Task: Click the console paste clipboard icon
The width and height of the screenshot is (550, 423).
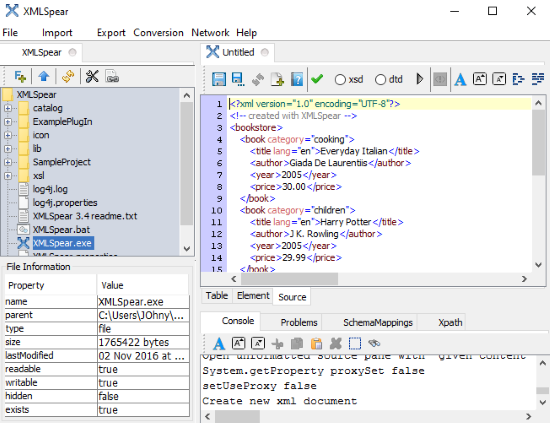Action: point(316,344)
